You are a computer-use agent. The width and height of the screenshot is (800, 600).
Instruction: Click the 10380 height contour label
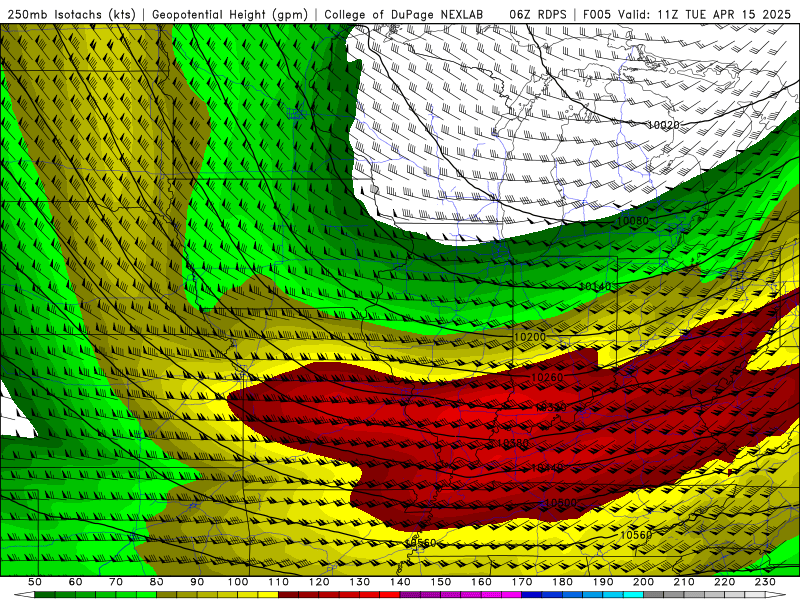513,443
